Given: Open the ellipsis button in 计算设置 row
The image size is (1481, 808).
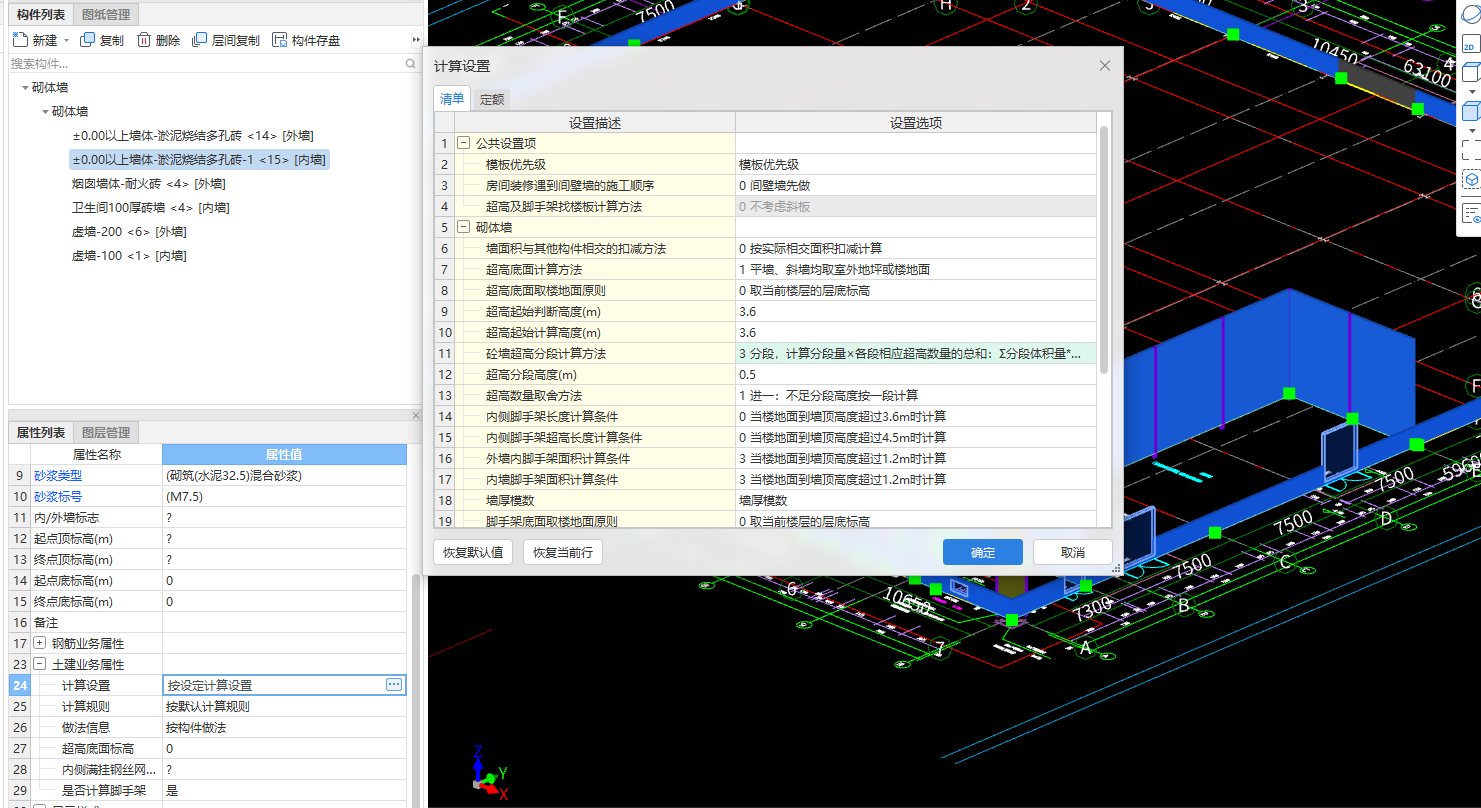Looking at the screenshot, I should tap(394, 685).
